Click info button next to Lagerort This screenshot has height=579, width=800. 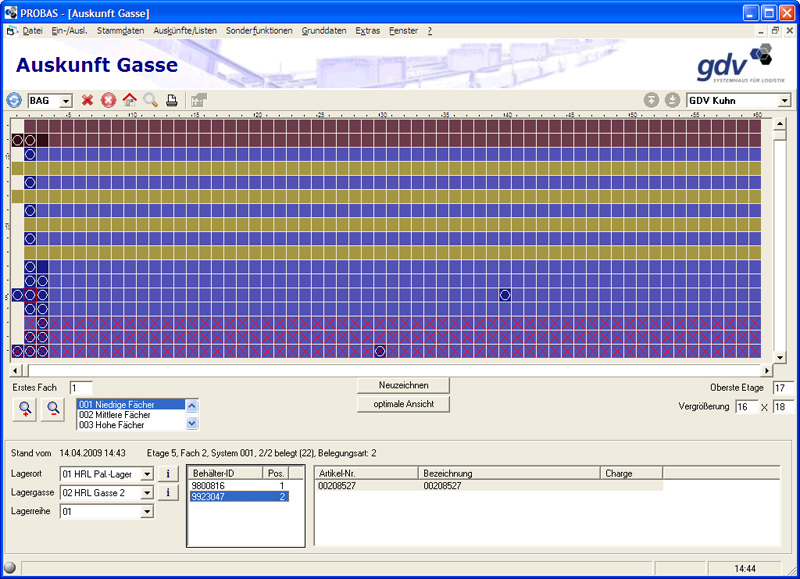(168, 474)
